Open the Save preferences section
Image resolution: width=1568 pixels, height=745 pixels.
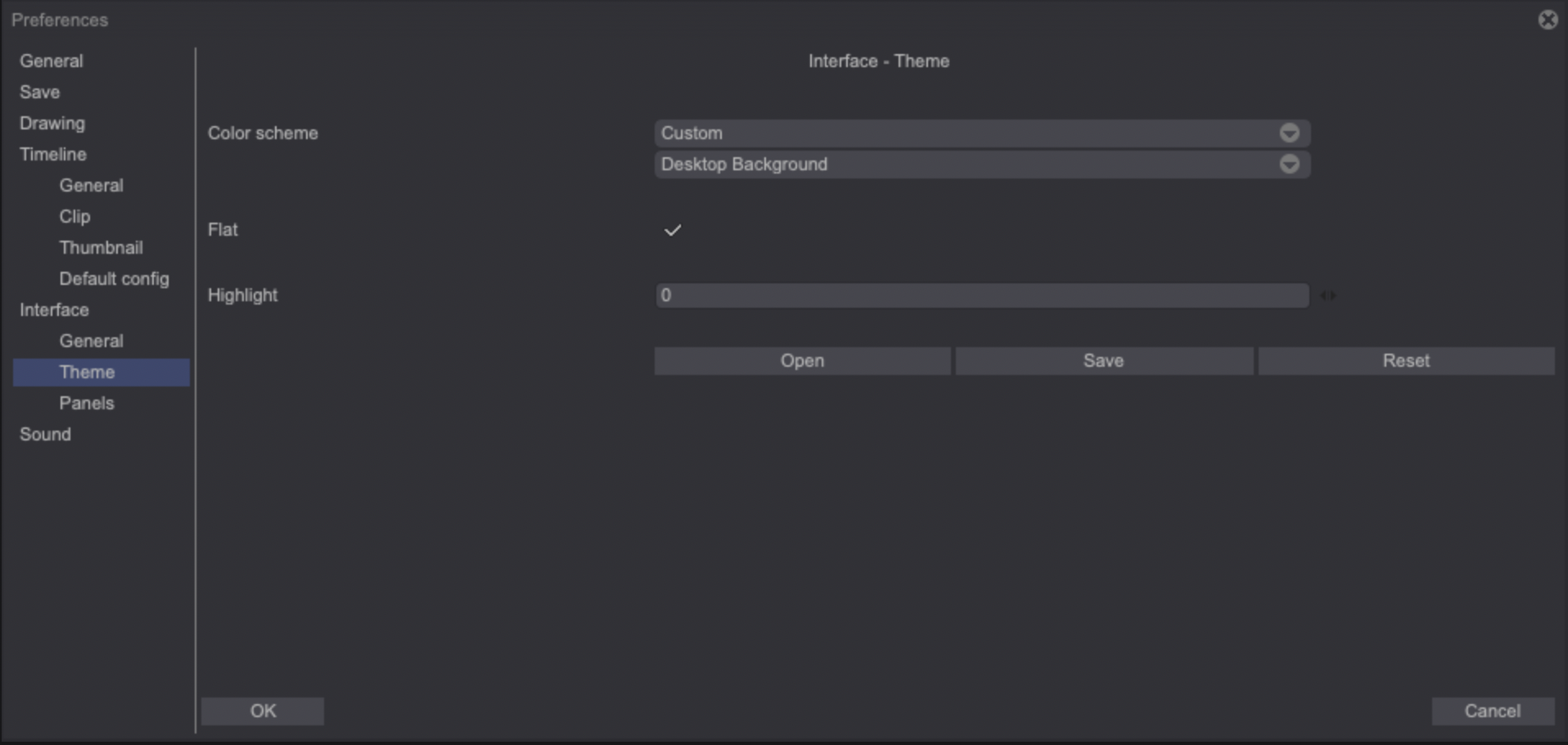coord(39,92)
